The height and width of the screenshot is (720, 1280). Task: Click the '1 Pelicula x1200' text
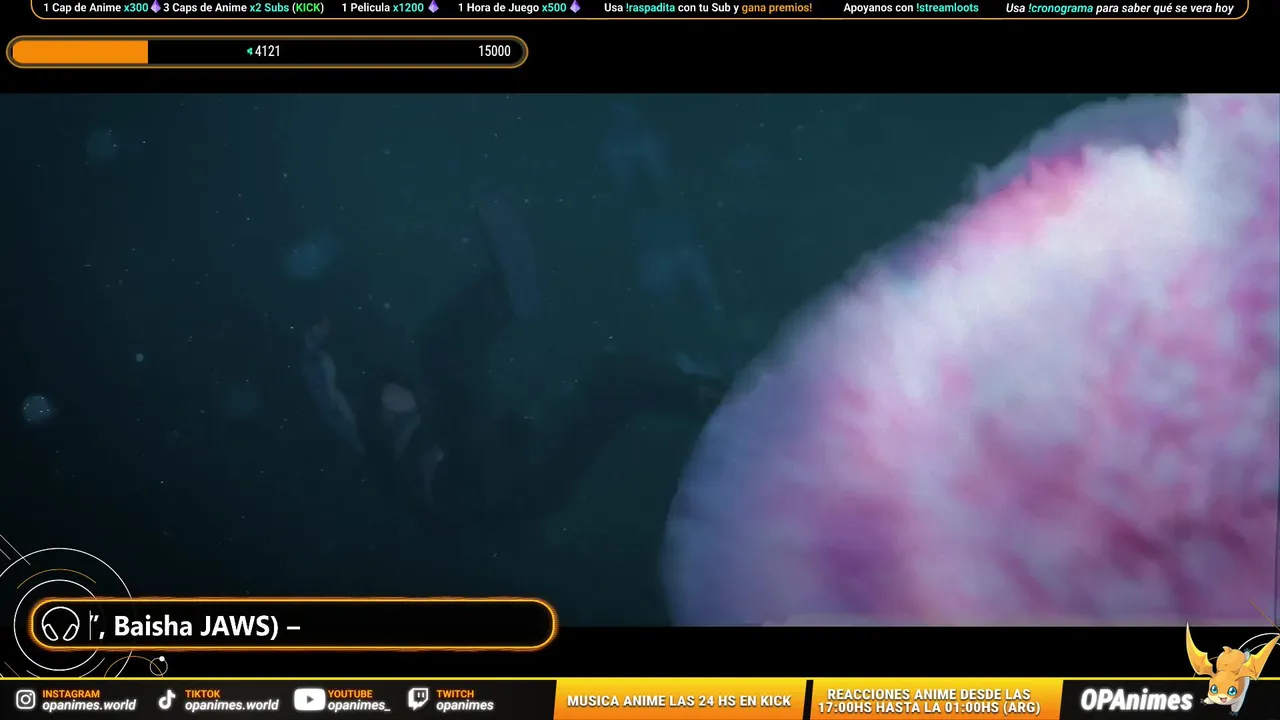point(383,8)
